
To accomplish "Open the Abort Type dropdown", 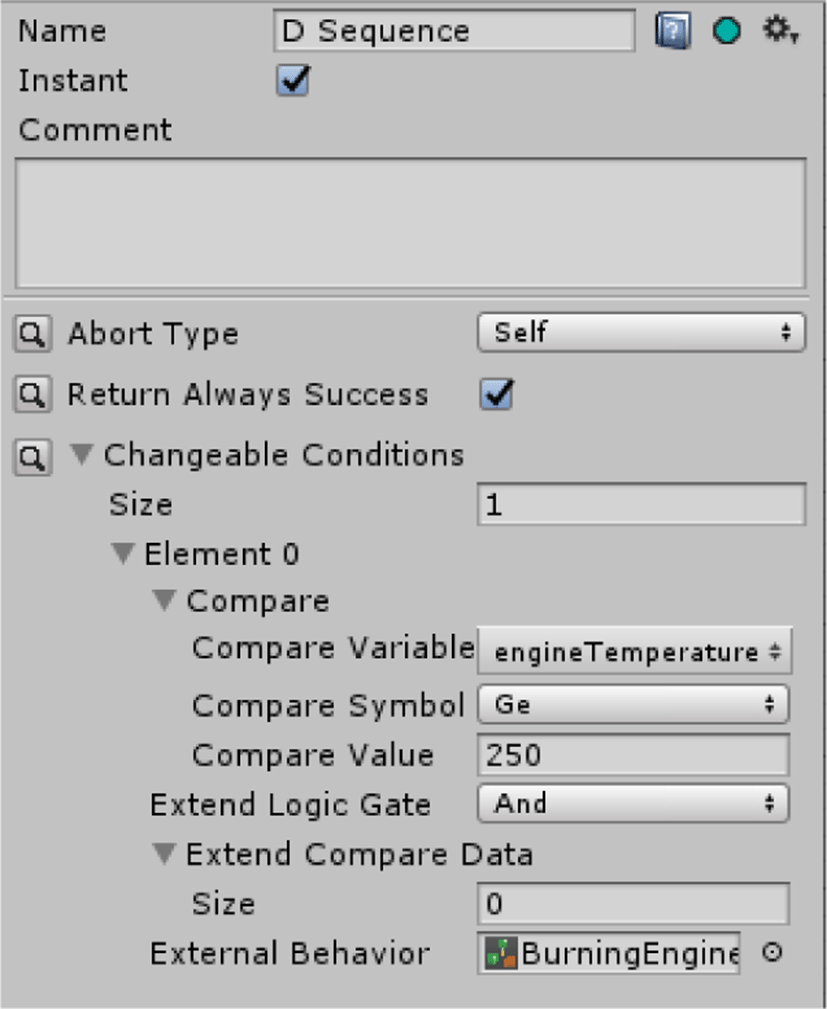I will (641, 332).
